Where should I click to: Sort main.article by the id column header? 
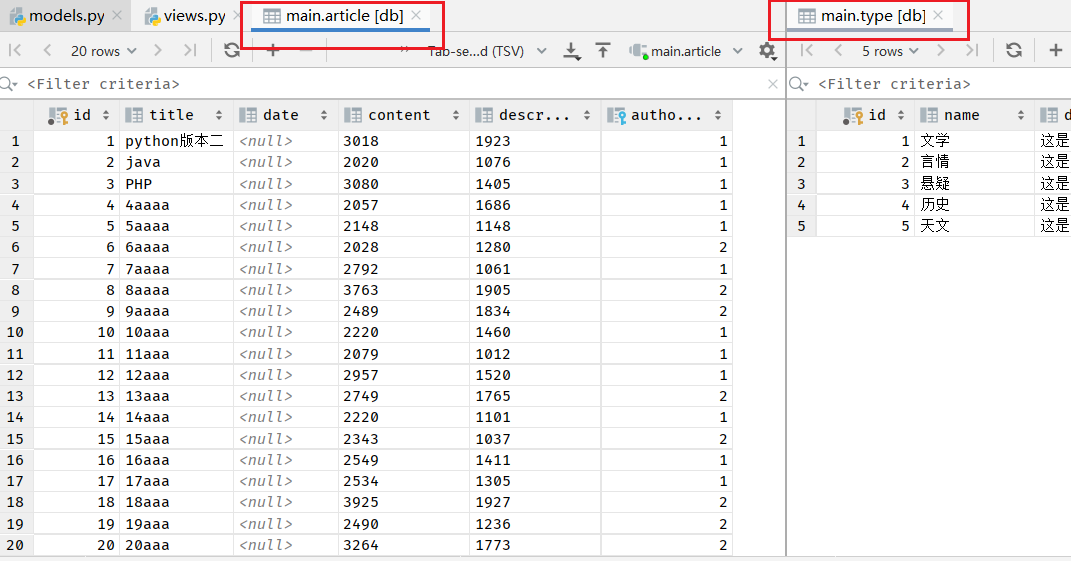pos(76,115)
